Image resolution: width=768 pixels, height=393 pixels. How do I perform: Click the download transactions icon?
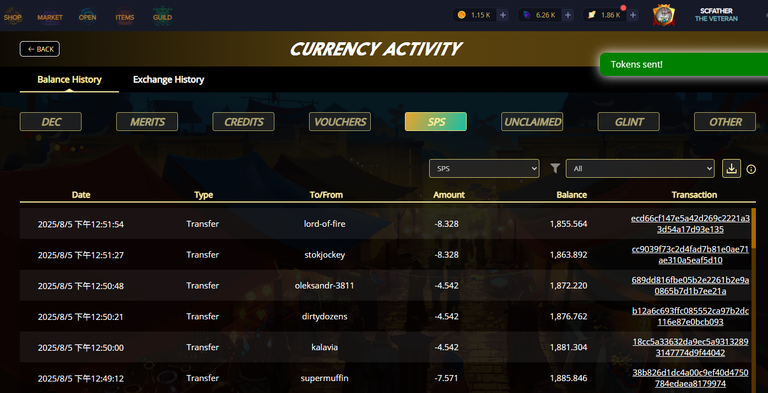coord(731,169)
